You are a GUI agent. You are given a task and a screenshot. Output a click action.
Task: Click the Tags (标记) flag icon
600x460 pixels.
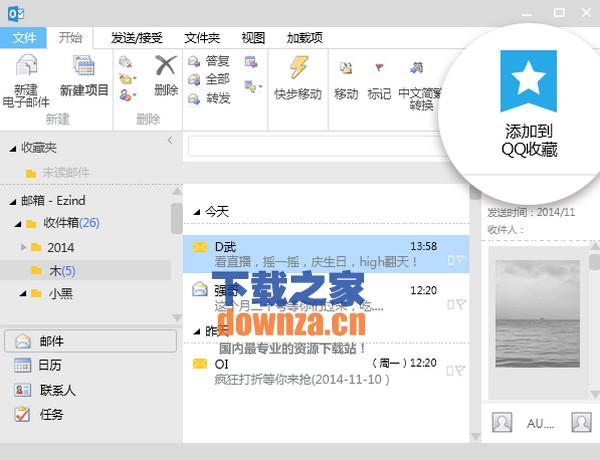[x=379, y=69]
